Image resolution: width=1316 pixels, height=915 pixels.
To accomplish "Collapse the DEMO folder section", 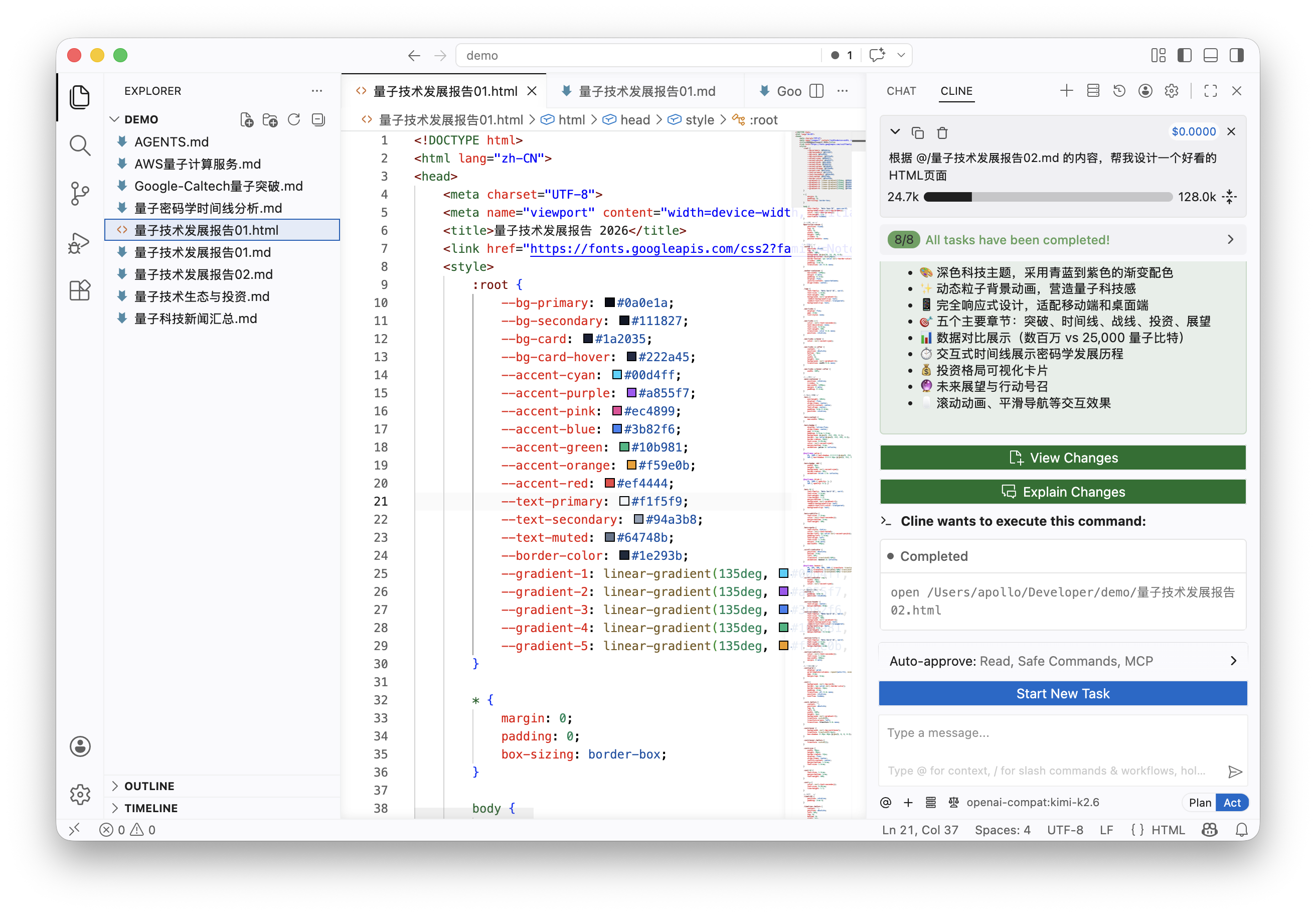I will click(x=222, y=120).
